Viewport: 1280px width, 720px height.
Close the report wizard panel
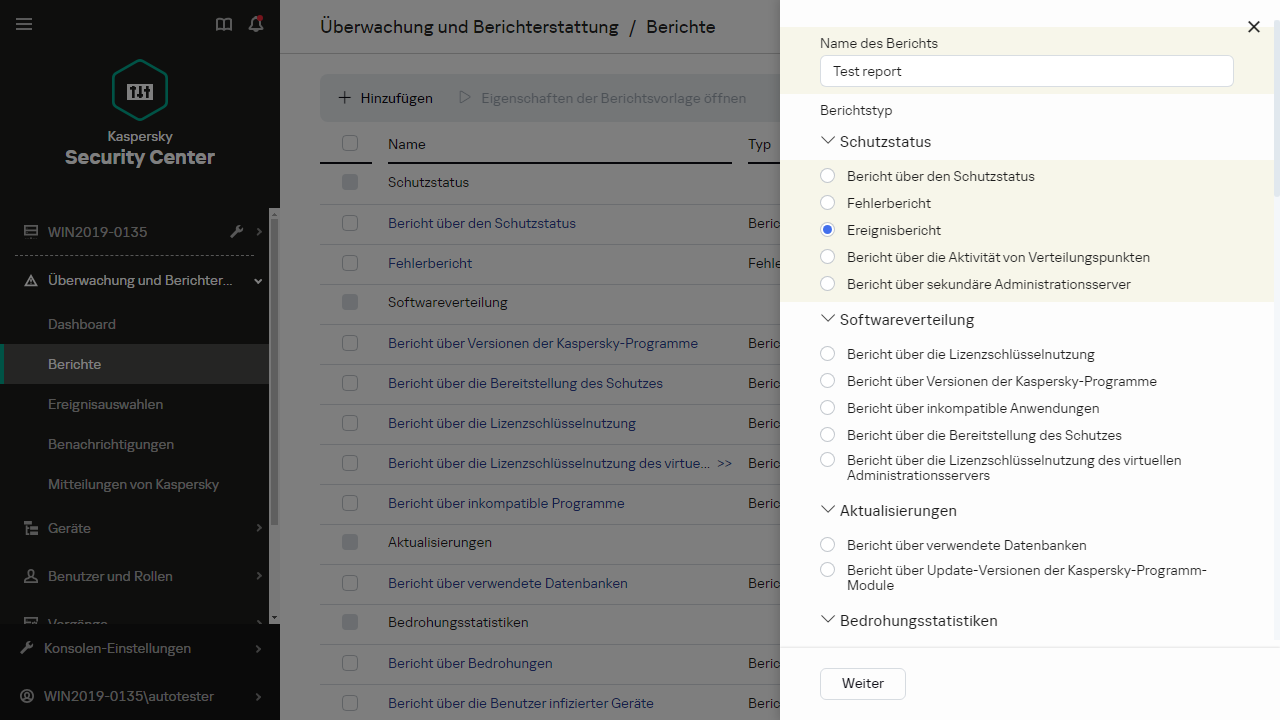point(1253,27)
